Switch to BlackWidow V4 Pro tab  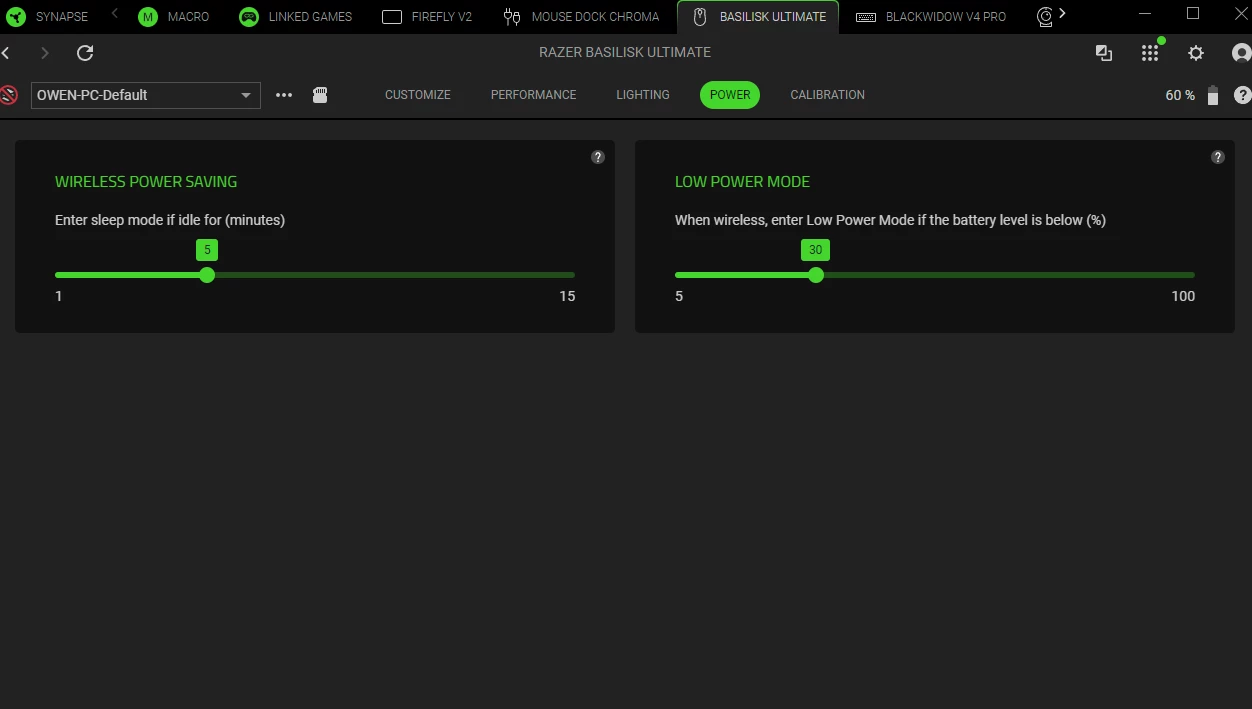932,17
